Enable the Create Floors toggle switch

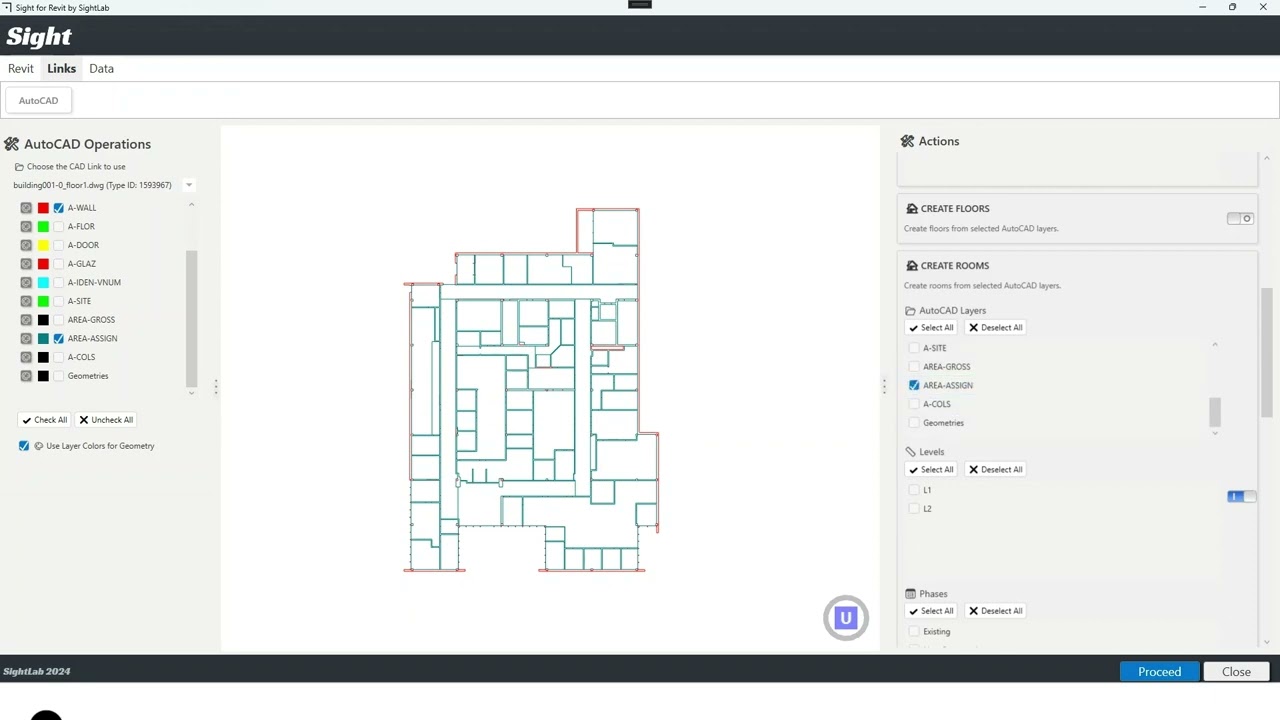click(x=1240, y=219)
